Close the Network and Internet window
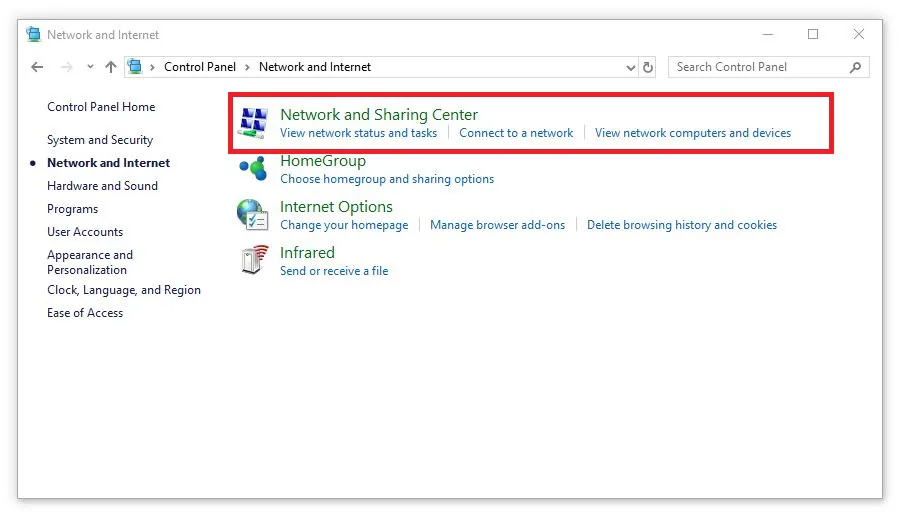Viewport: 907px width, 522px height. (859, 35)
